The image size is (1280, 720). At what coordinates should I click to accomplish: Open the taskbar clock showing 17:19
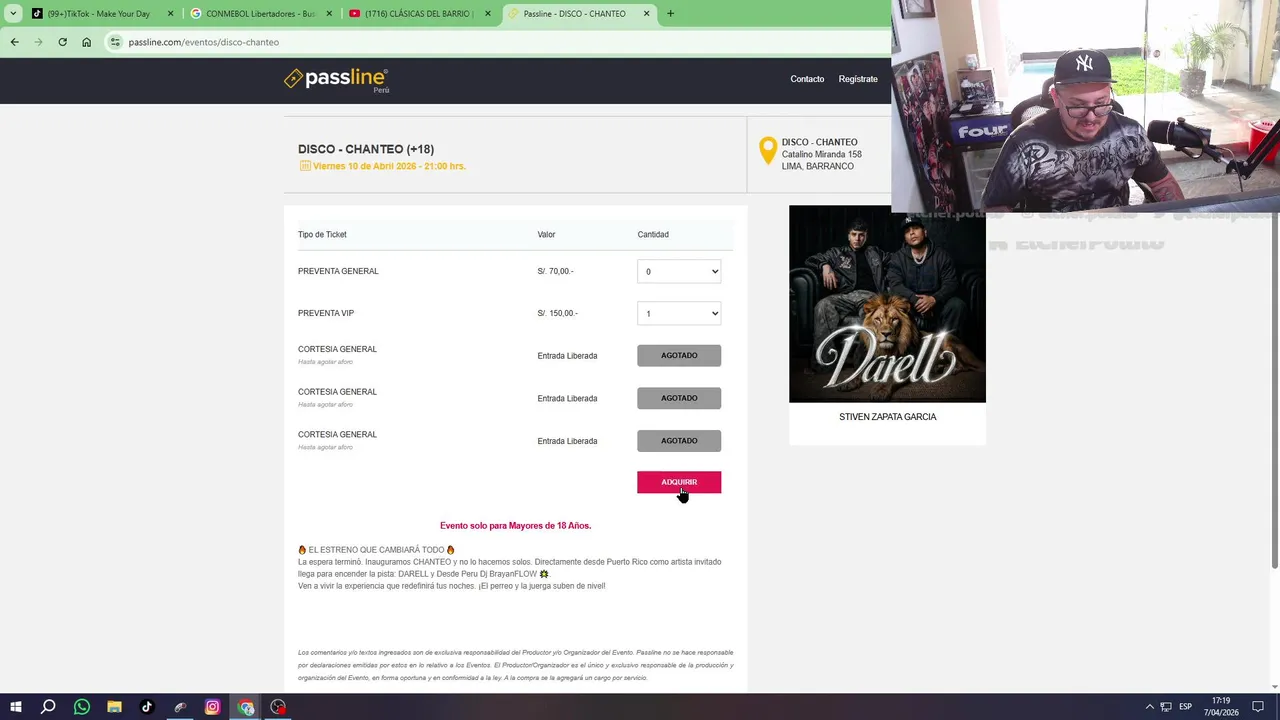click(1221, 707)
